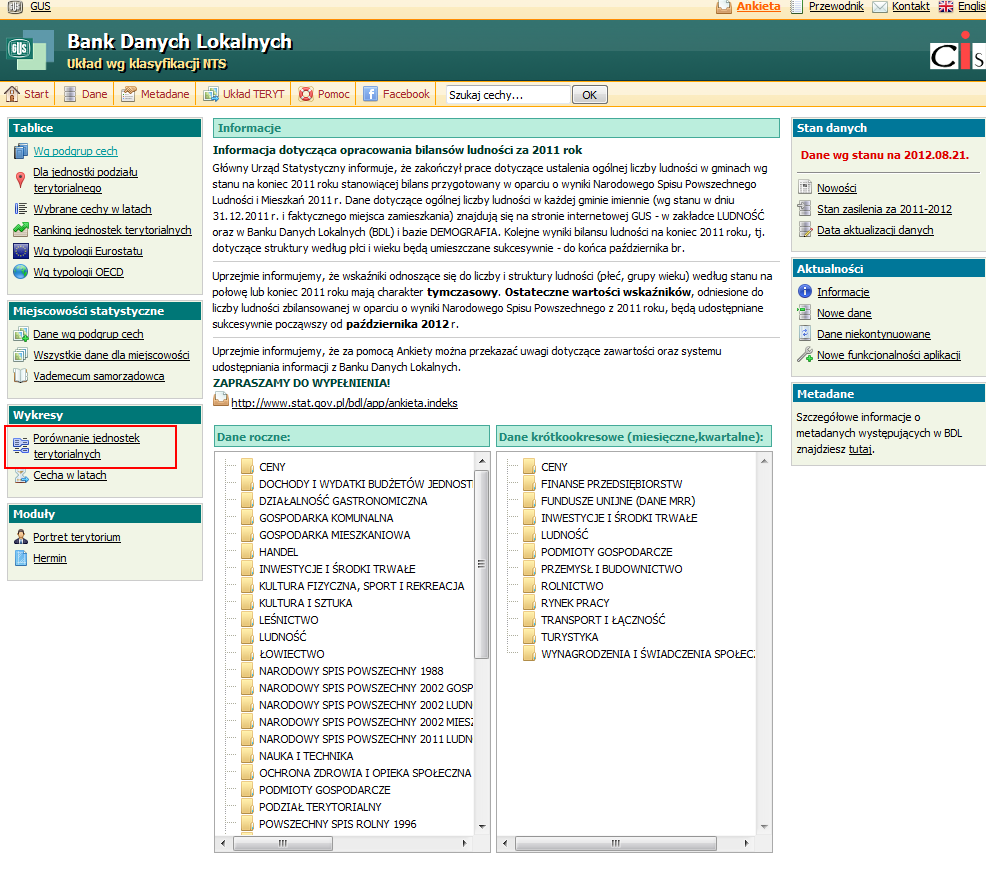Expand short-term RYNEK PRACY folder
The height and width of the screenshot is (885, 986).
coord(529,603)
